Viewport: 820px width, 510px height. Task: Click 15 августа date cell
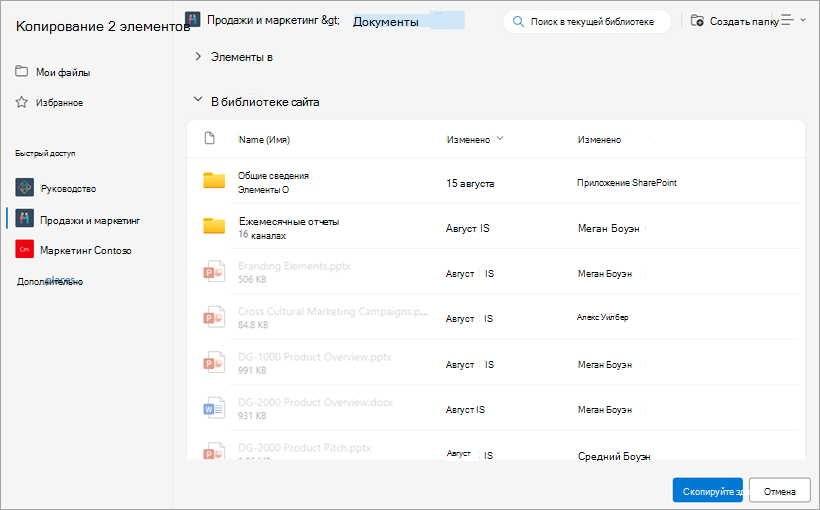[x=470, y=184]
